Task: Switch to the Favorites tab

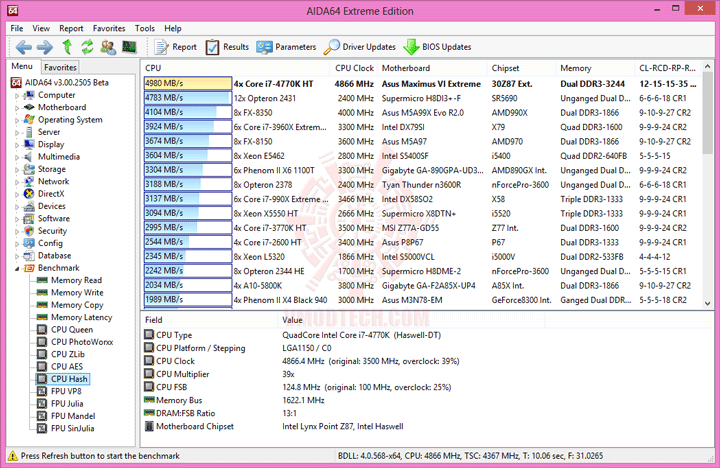Action: [x=60, y=68]
